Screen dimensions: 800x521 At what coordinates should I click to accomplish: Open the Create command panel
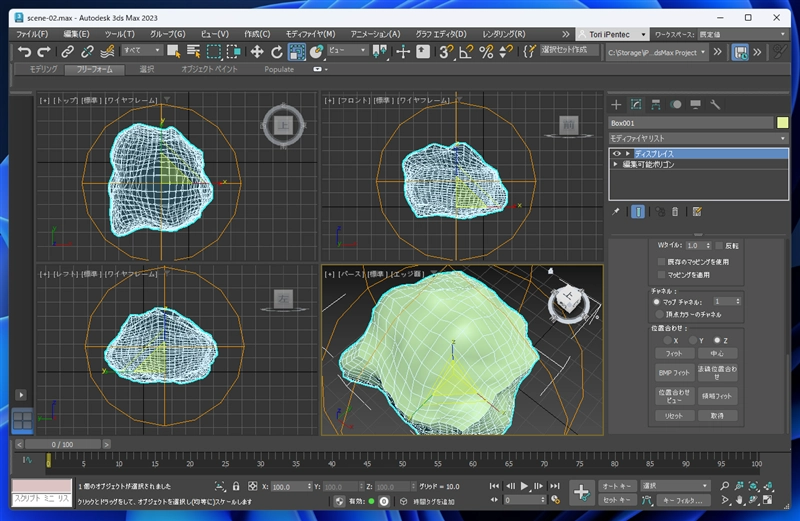coord(616,105)
